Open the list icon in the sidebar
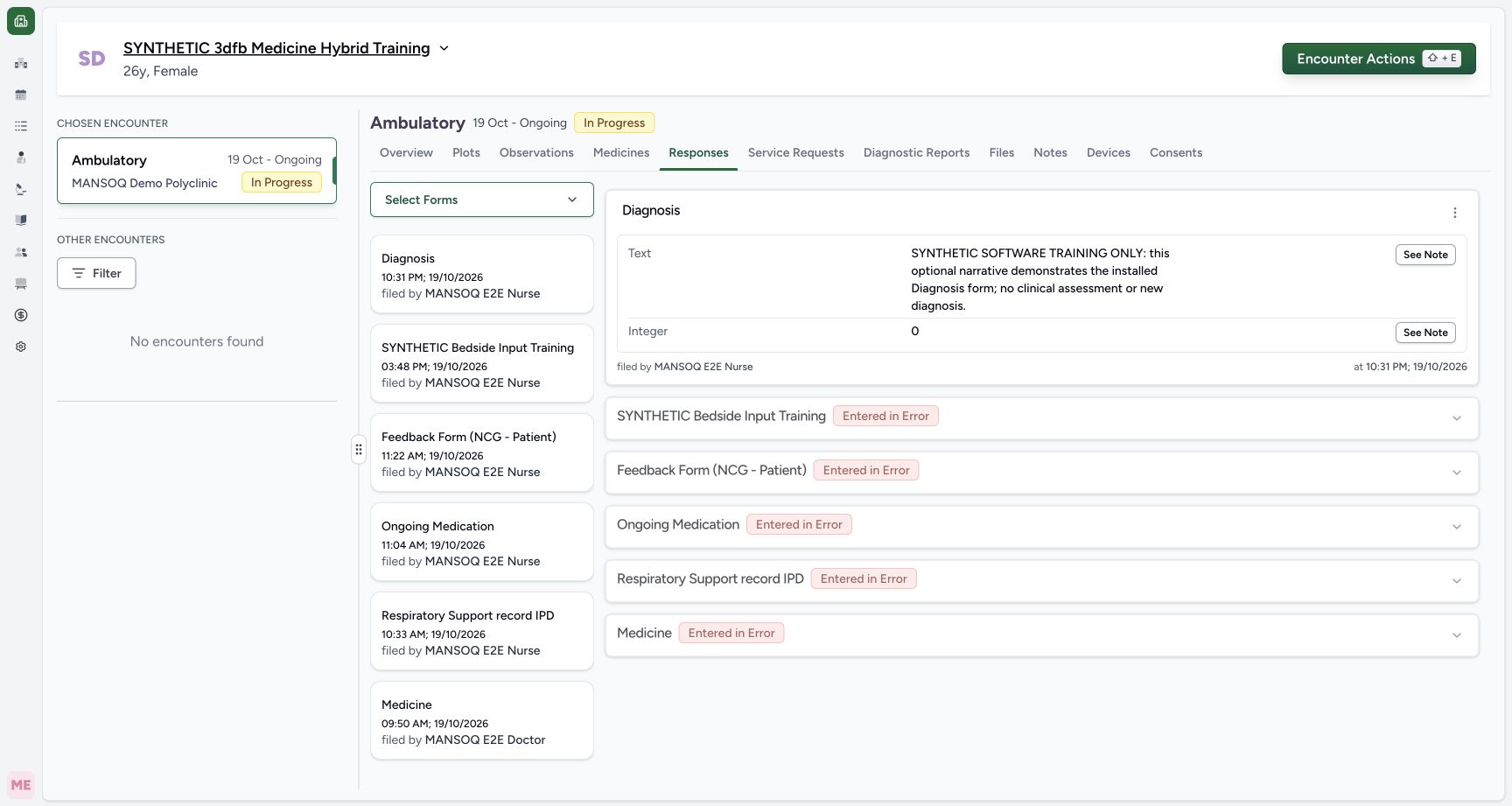 click(x=21, y=126)
